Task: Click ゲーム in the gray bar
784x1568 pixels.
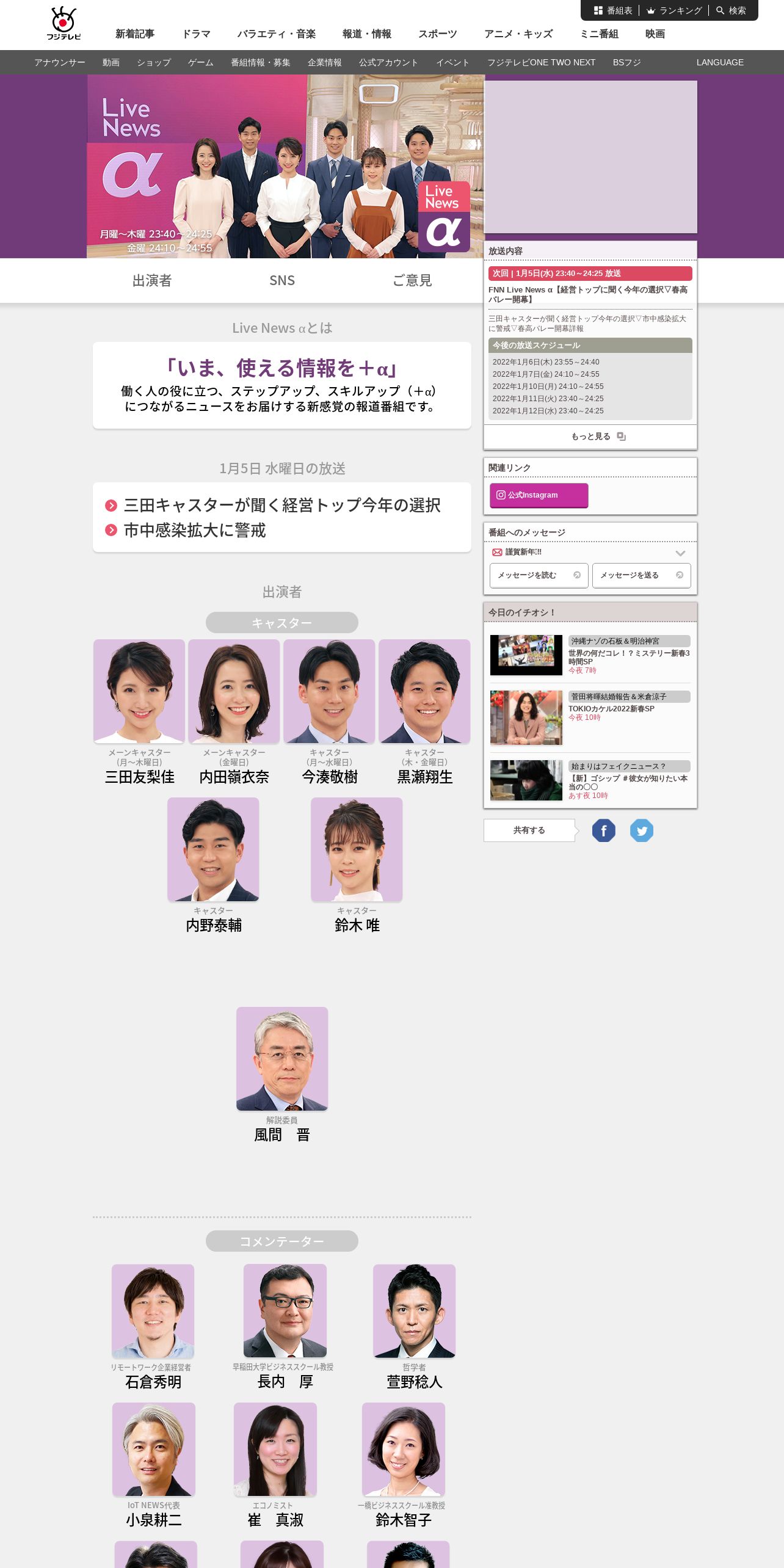Action: click(201, 62)
